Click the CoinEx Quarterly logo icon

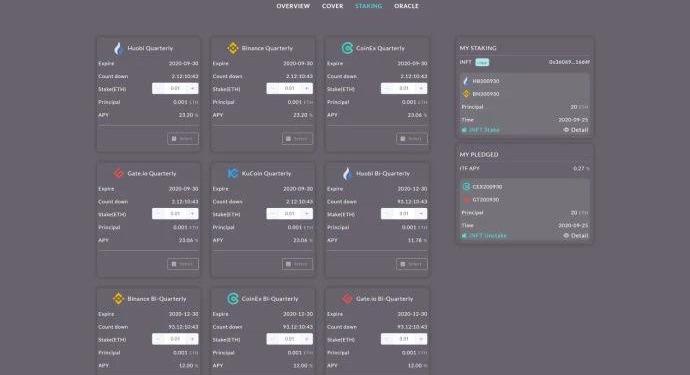347,48
